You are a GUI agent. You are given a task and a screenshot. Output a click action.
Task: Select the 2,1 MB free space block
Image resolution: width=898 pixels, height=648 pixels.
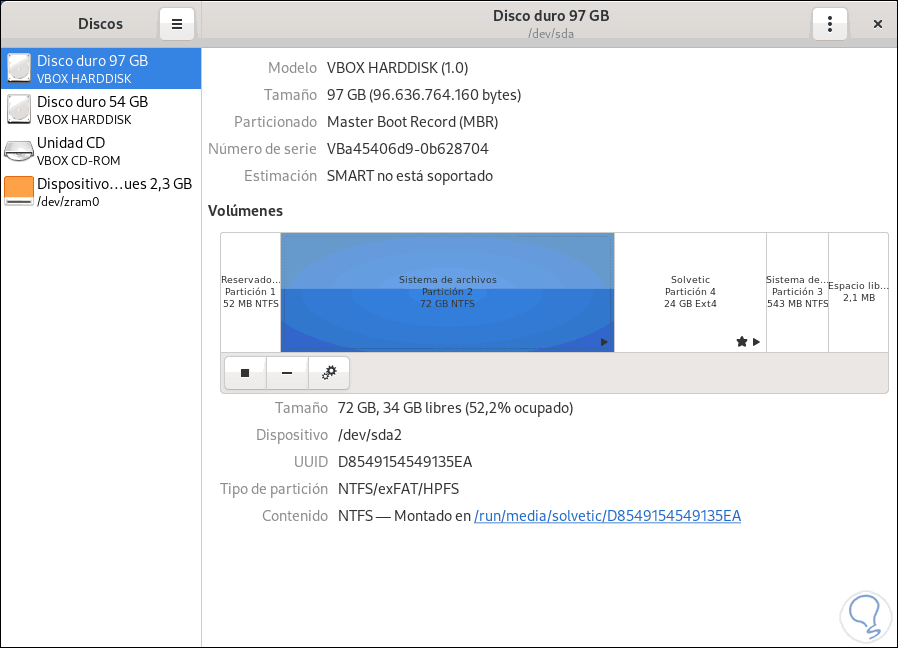point(858,291)
